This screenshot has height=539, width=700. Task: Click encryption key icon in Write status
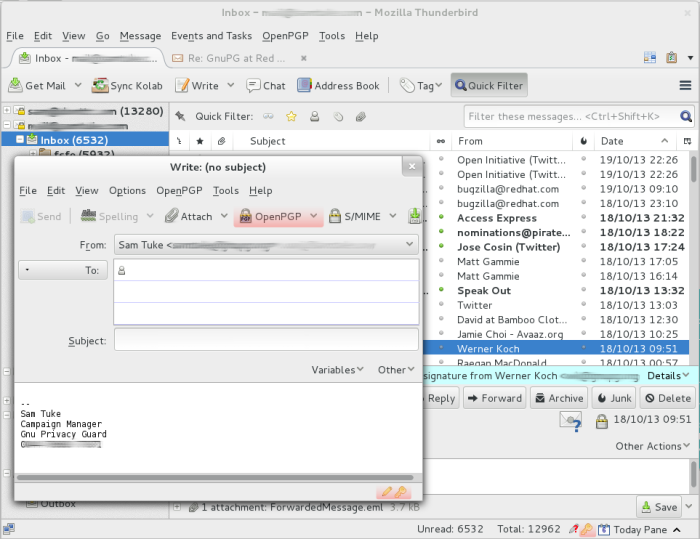[x=401, y=492]
